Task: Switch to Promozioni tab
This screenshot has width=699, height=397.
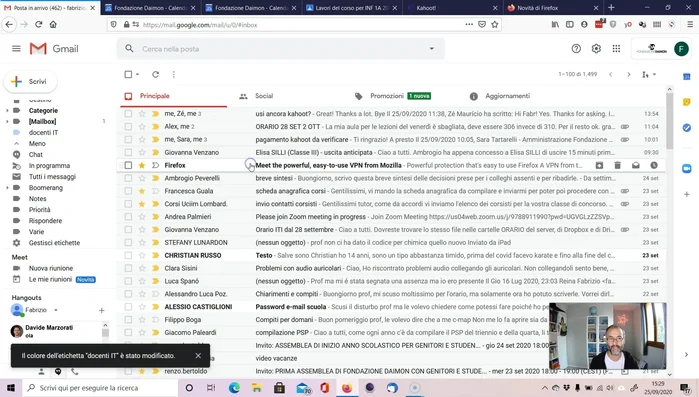Action: click(387, 96)
